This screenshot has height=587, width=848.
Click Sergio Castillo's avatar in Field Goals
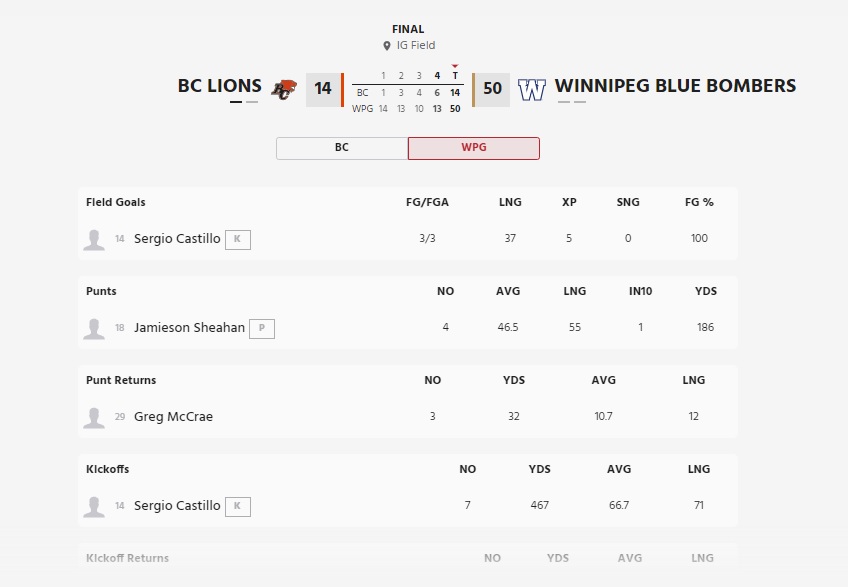click(x=94, y=239)
